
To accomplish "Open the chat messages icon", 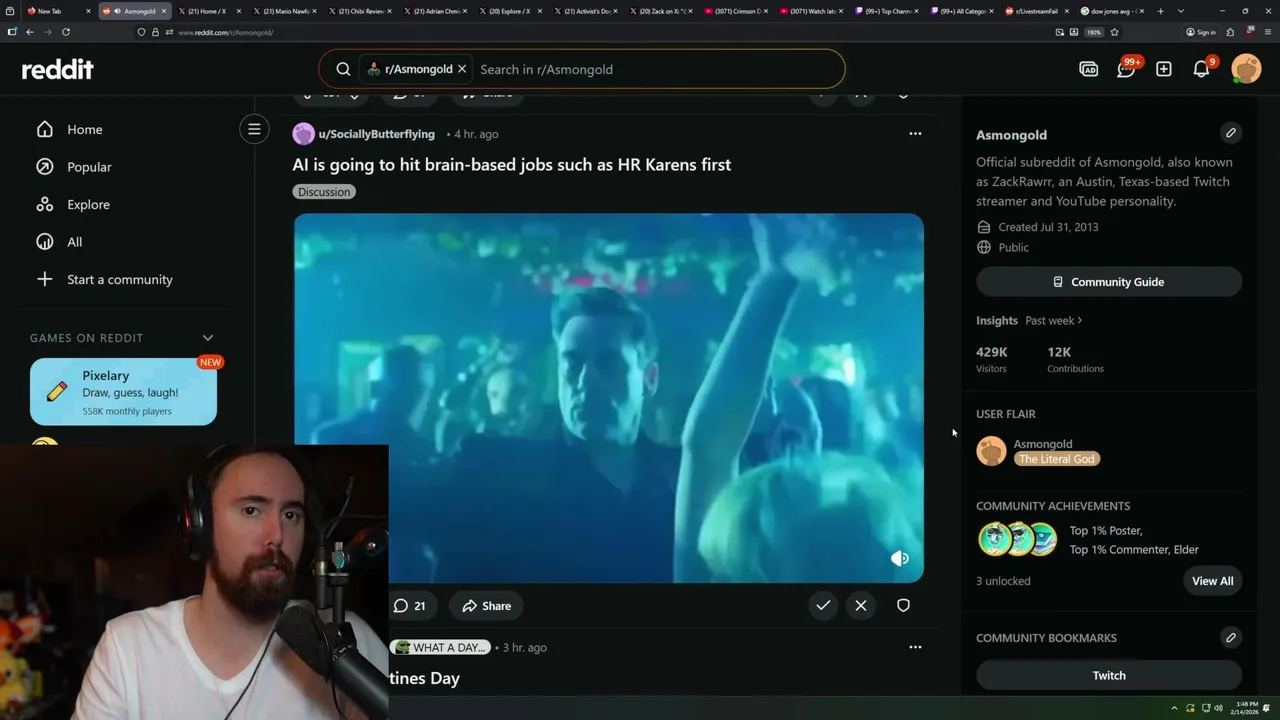I will 1126,69.
